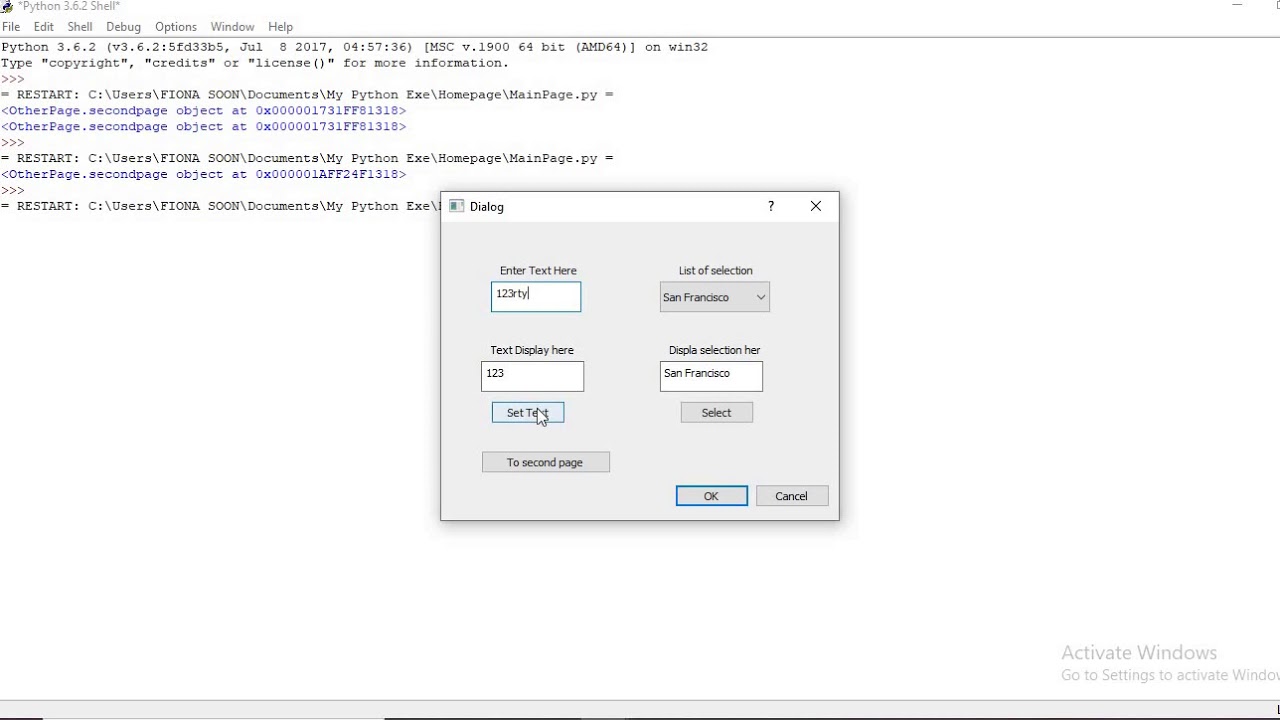The width and height of the screenshot is (1280, 720).
Task: Click Cancel in the dialog
Action: (x=791, y=496)
